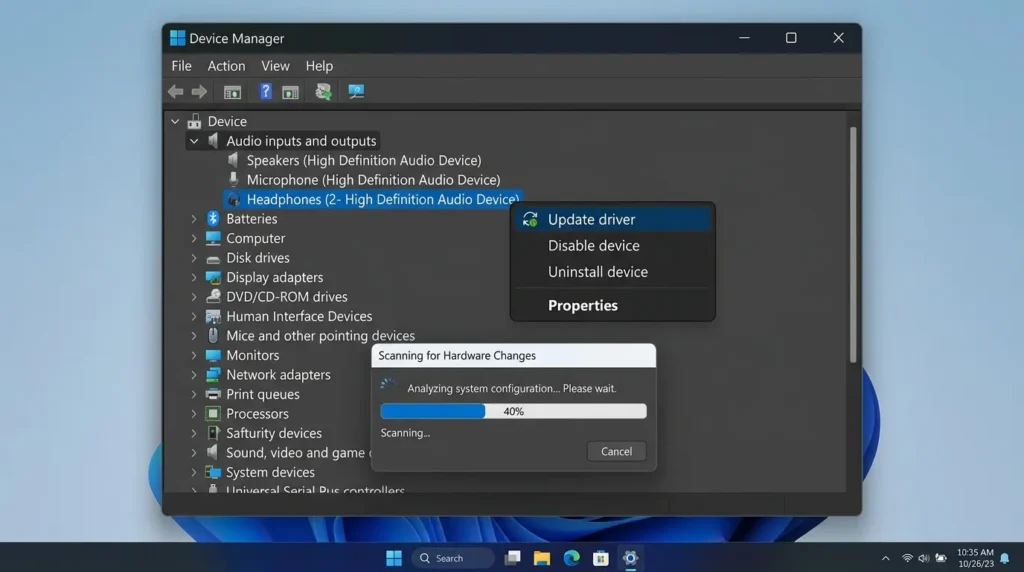
Task: Expand the Monitors category
Action: [x=194, y=356]
